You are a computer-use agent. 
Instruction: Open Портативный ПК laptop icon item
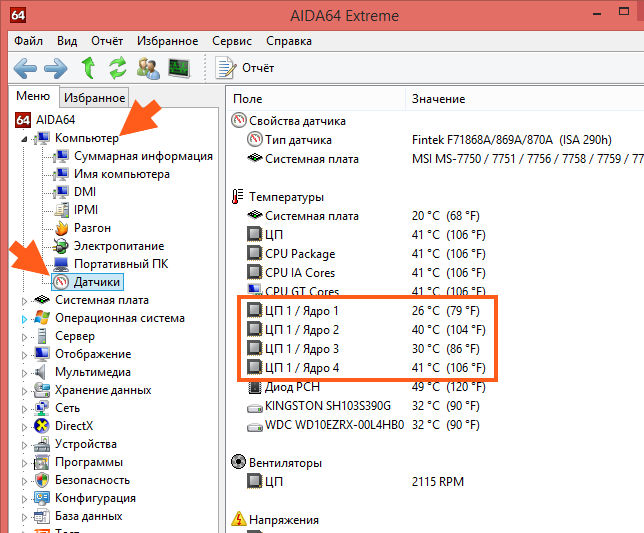pos(61,264)
